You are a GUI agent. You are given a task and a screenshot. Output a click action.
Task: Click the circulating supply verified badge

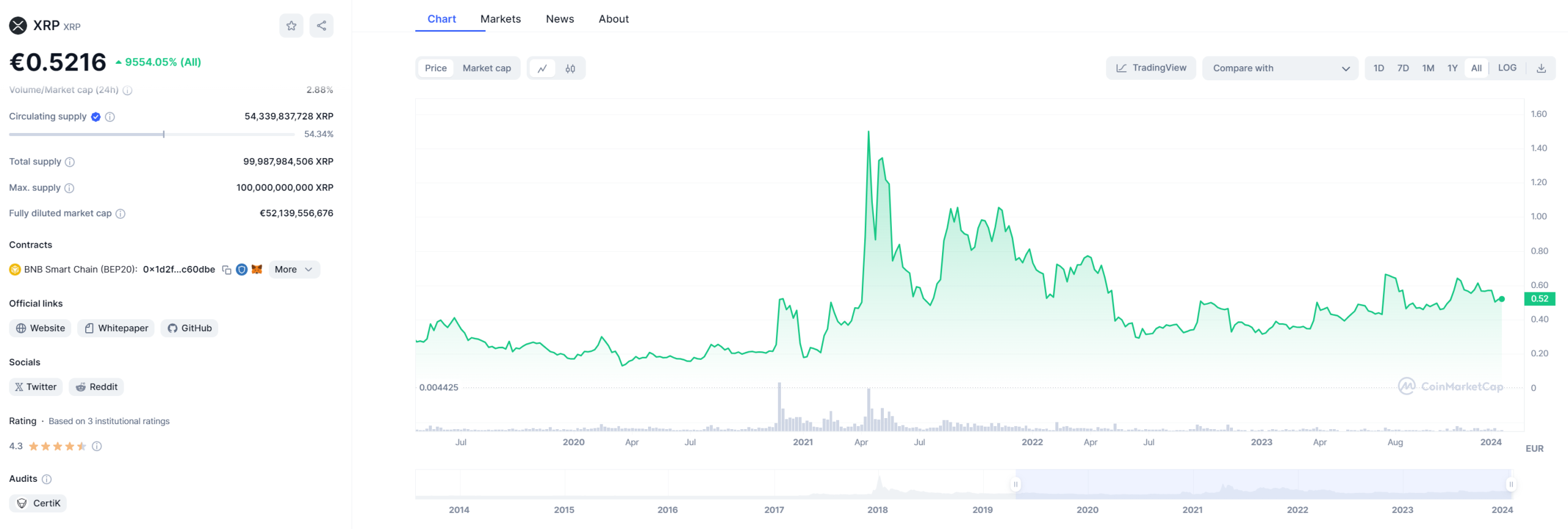pyautogui.click(x=96, y=116)
